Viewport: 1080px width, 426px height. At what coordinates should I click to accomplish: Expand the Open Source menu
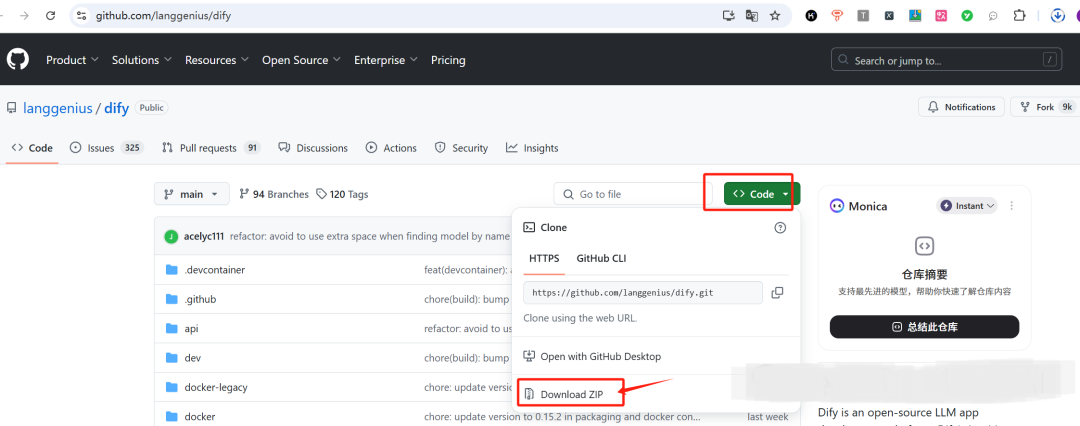[301, 60]
